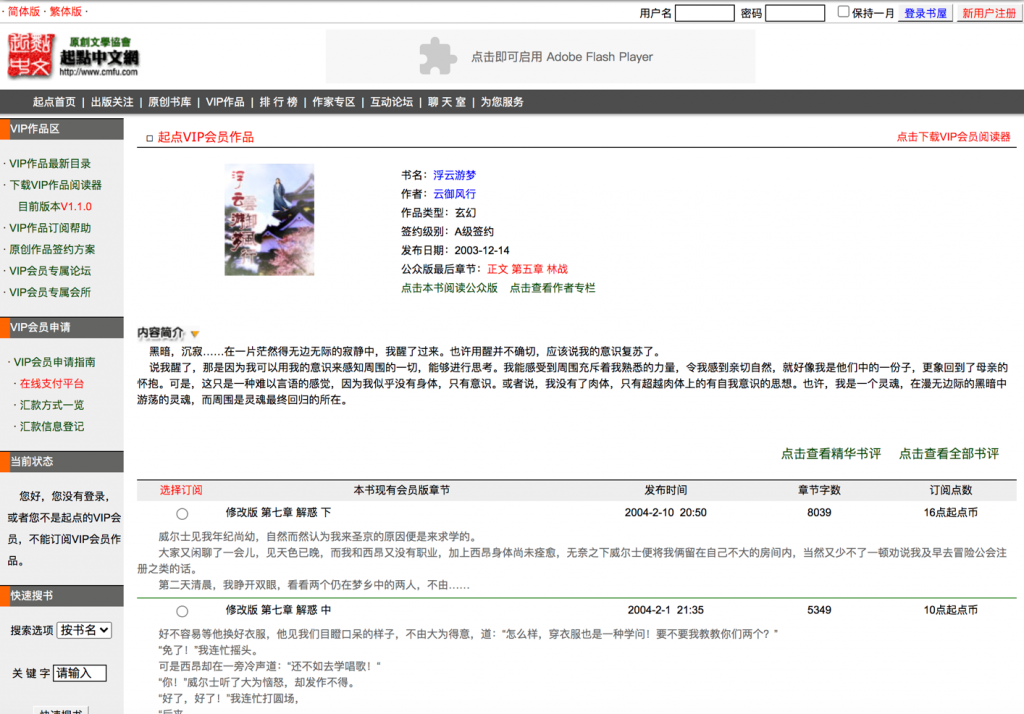
Task: Select radio for 修改版 第七章 解惑 下
Action: (182, 514)
